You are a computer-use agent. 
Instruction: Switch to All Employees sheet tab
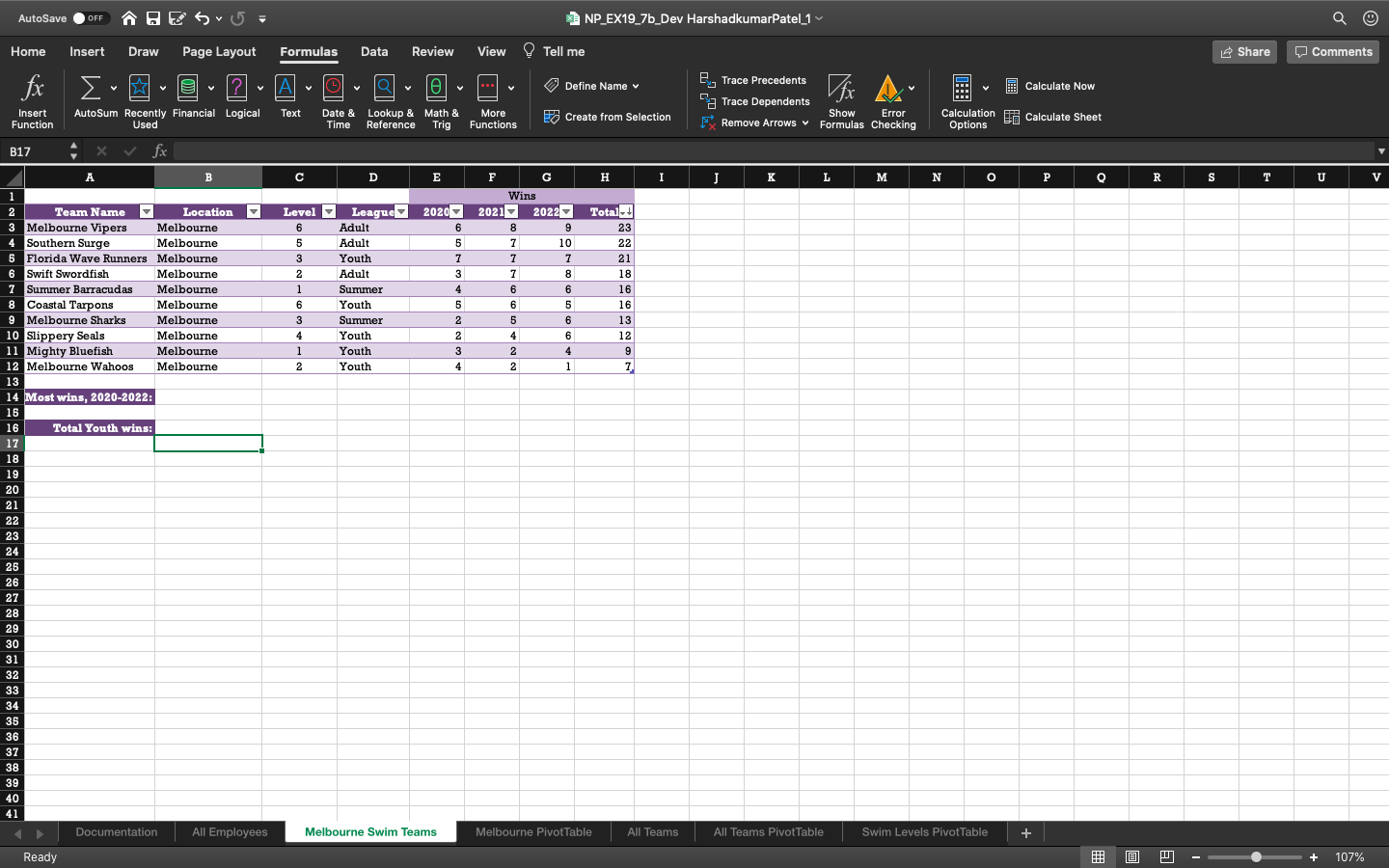click(230, 832)
